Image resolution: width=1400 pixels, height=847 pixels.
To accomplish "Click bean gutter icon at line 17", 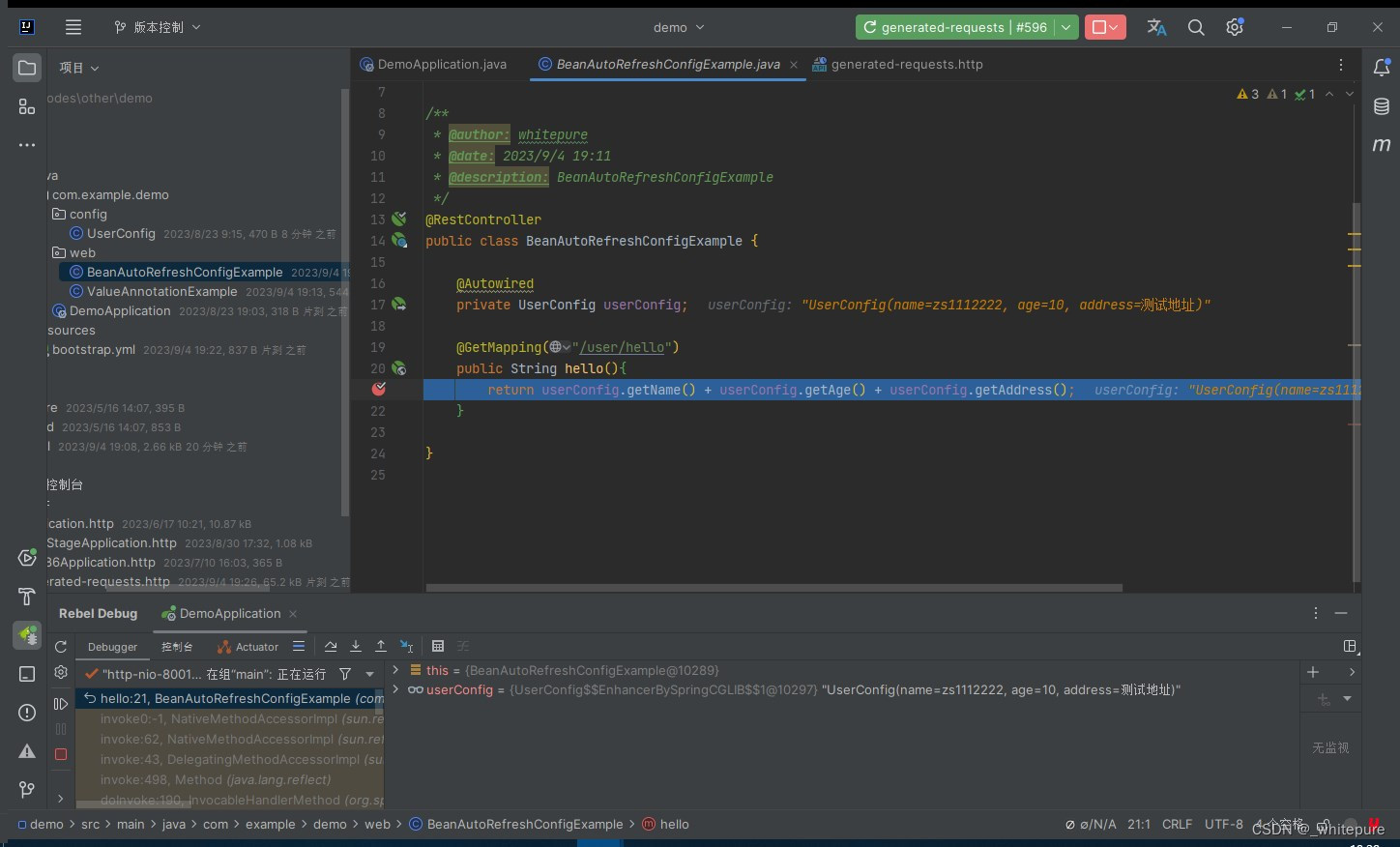I will coord(398,305).
